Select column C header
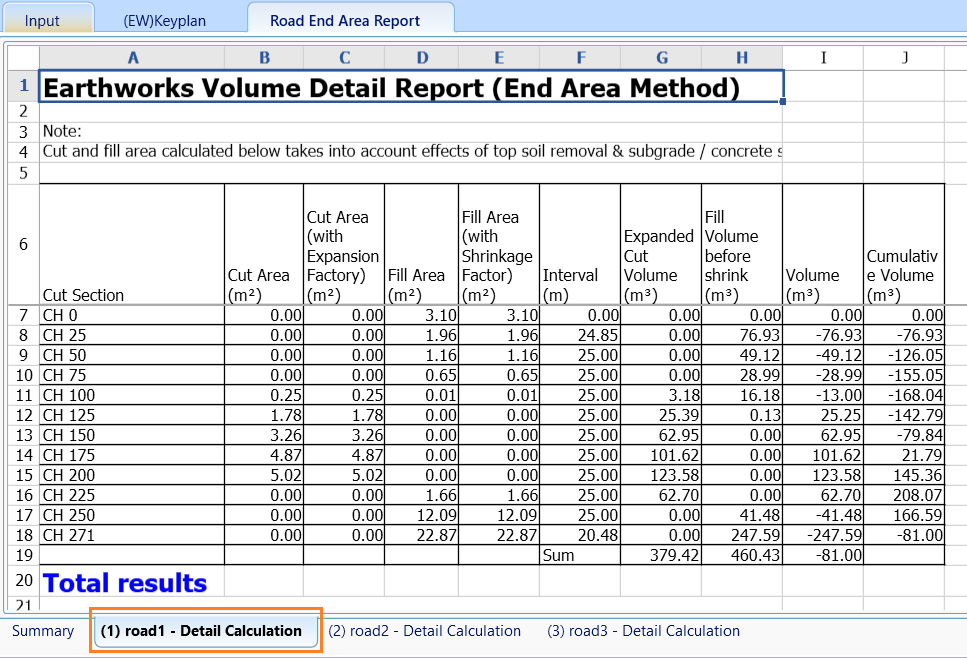Image resolution: width=967 pixels, height=658 pixels. [344, 58]
